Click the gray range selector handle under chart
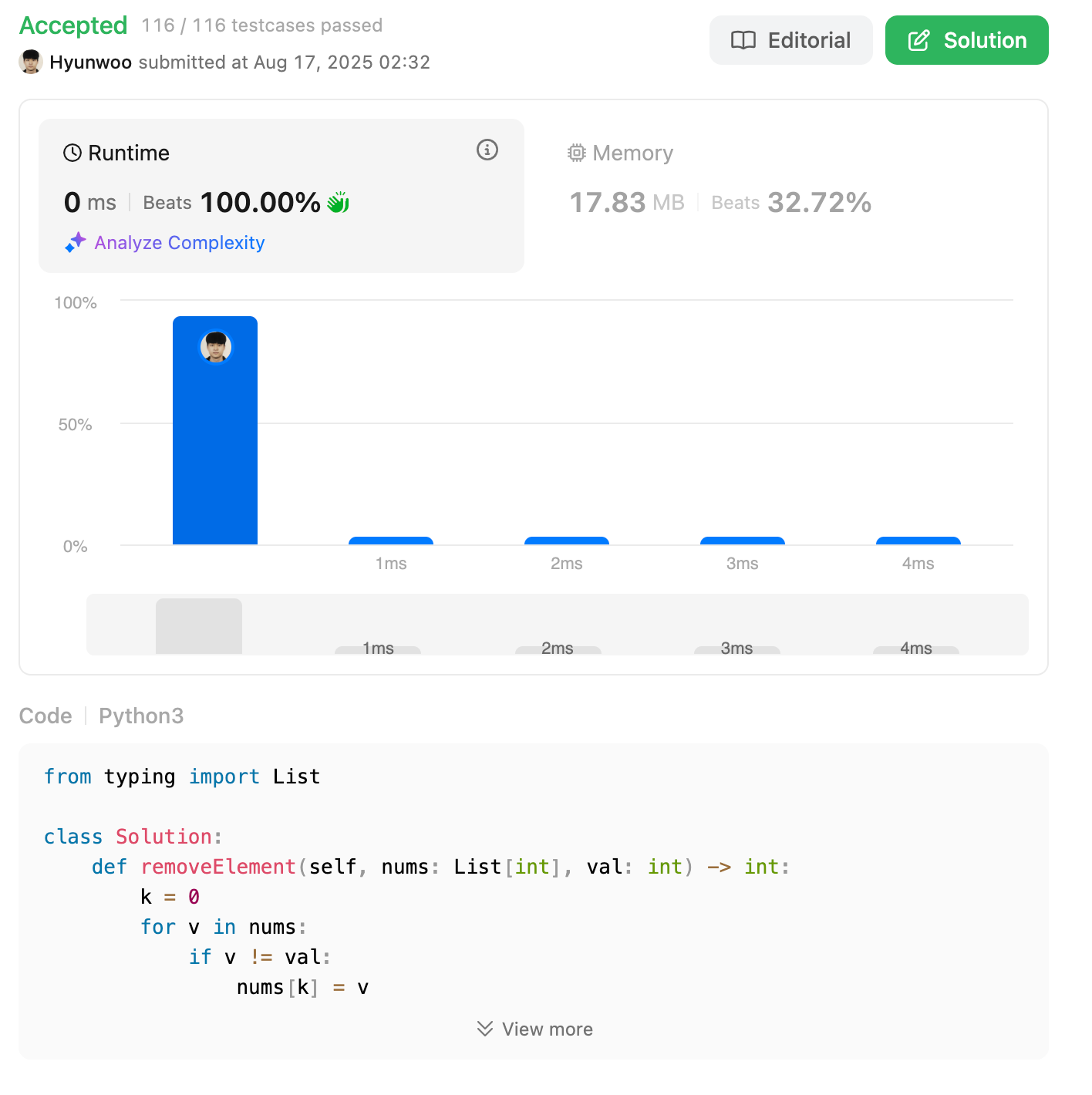The width and height of the screenshot is (1092, 1095). click(x=199, y=626)
